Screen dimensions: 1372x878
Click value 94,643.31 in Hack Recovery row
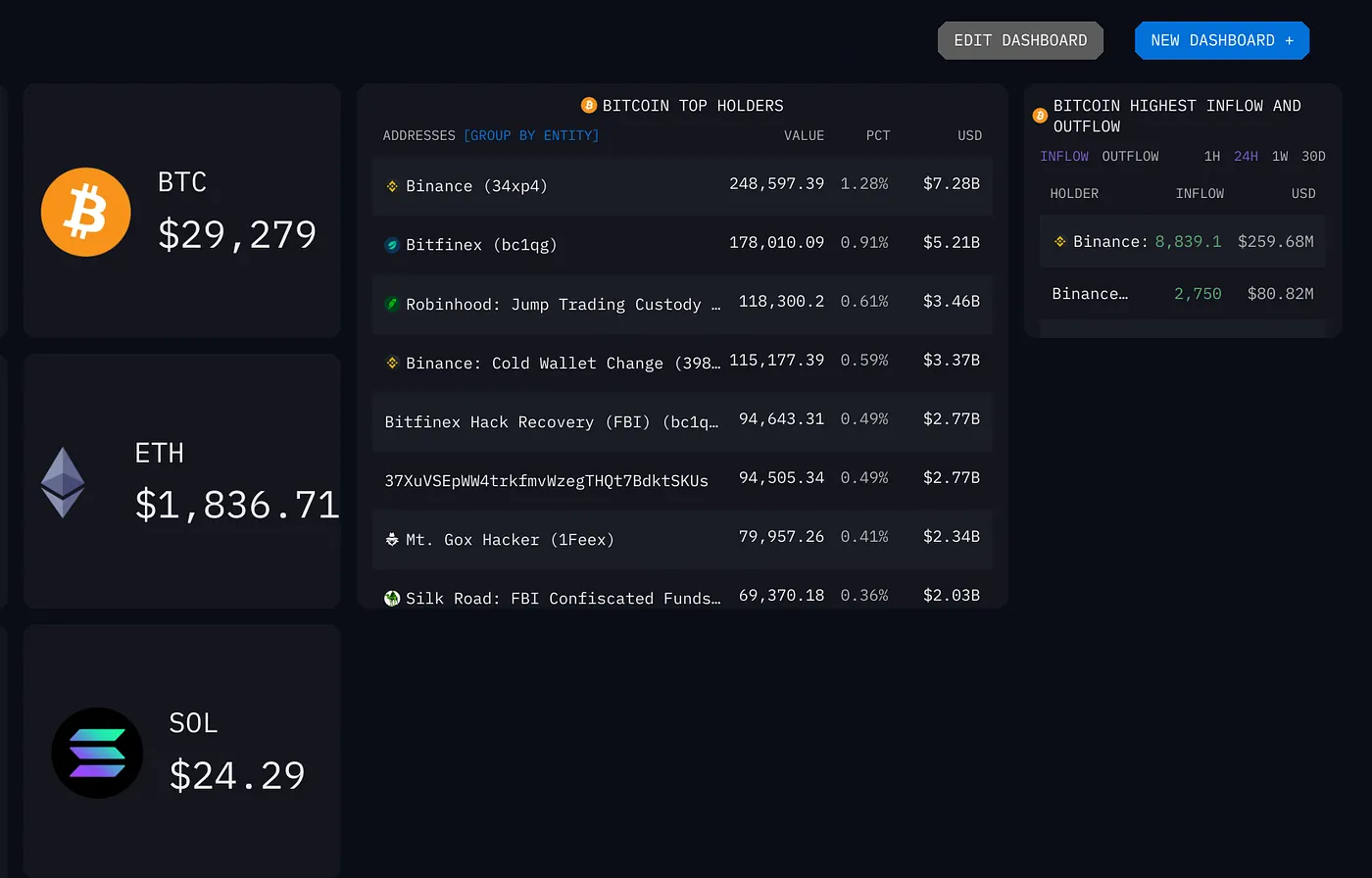pos(781,418)
